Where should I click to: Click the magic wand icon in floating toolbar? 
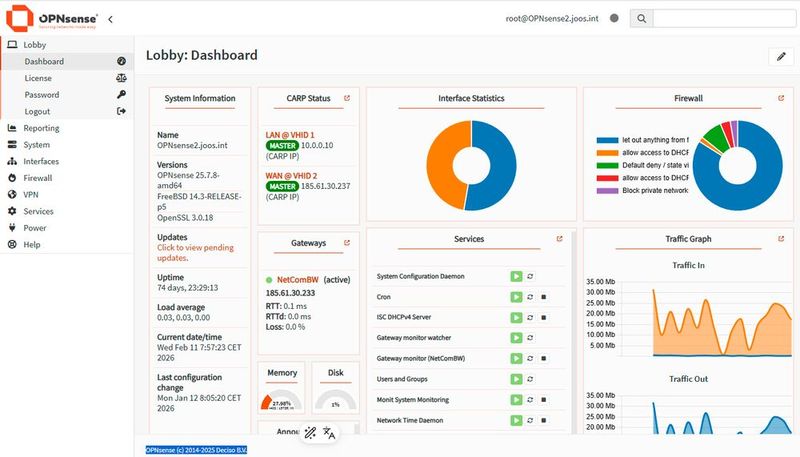coord(310,433)
